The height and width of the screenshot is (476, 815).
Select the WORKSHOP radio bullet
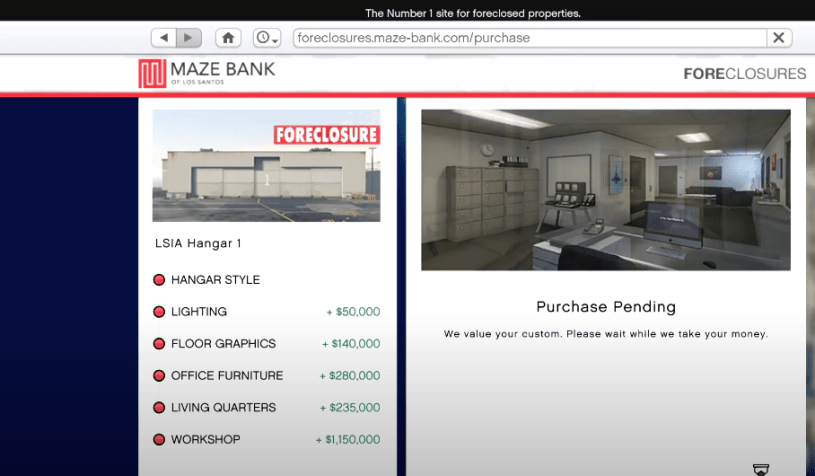(159, 440)
